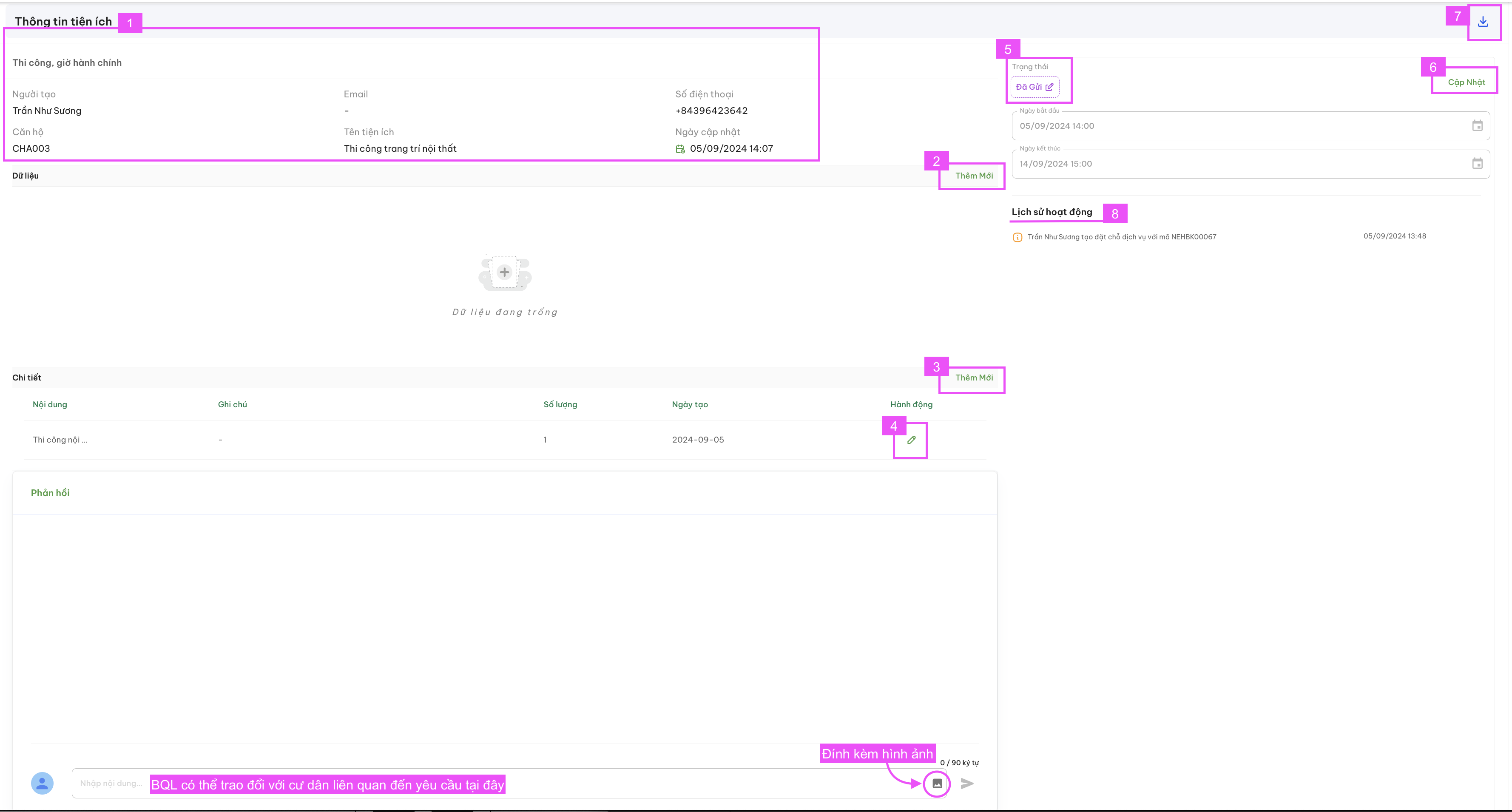Click the attach image icon in reply box
The image size is (1512, 812).
(937, 783)
